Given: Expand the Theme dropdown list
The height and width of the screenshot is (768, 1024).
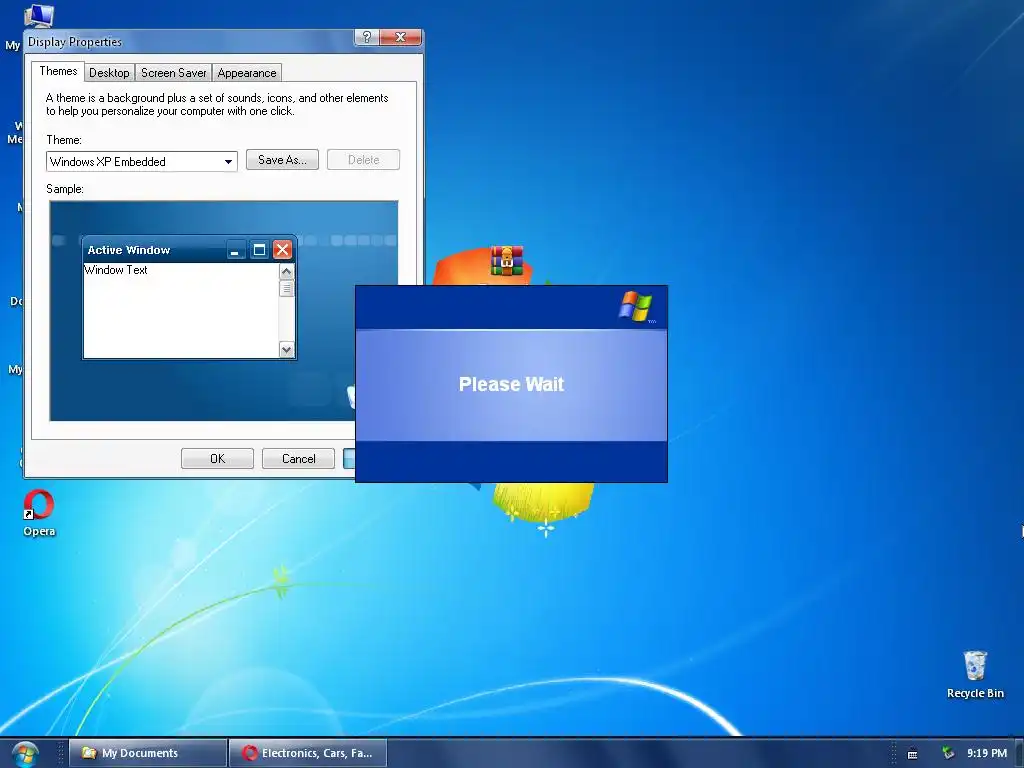Looking at the screenshot, I should [228, 161].
